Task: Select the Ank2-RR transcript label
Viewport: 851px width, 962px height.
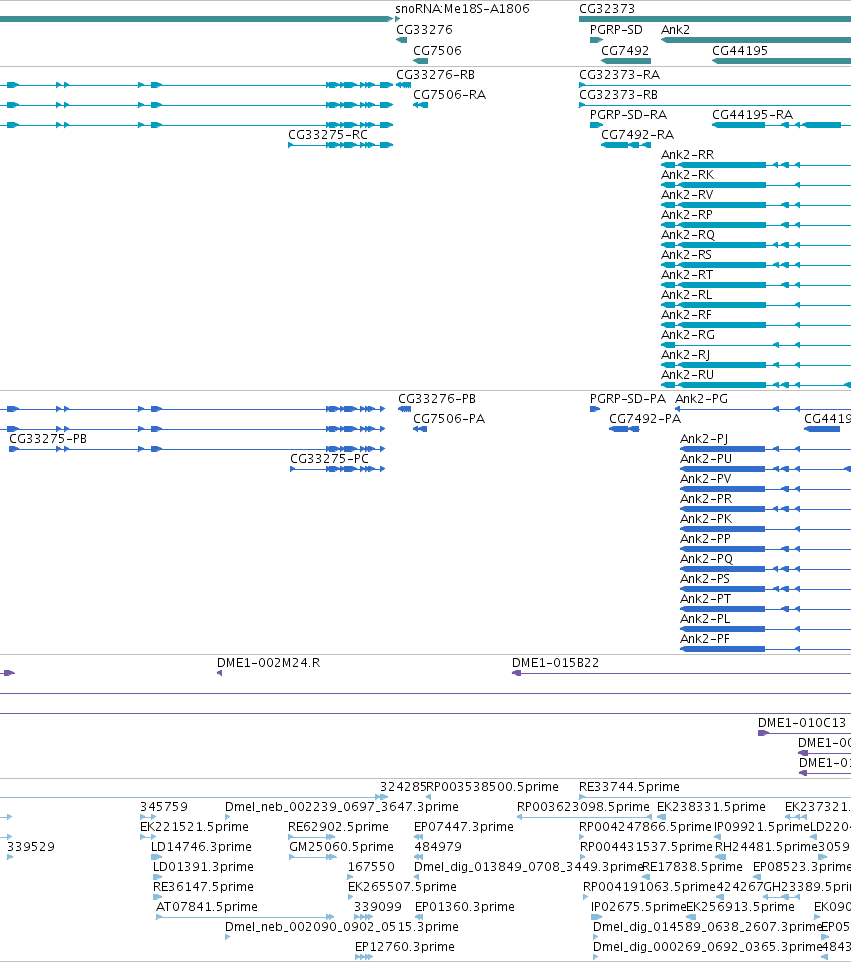Action: point(687,155)
